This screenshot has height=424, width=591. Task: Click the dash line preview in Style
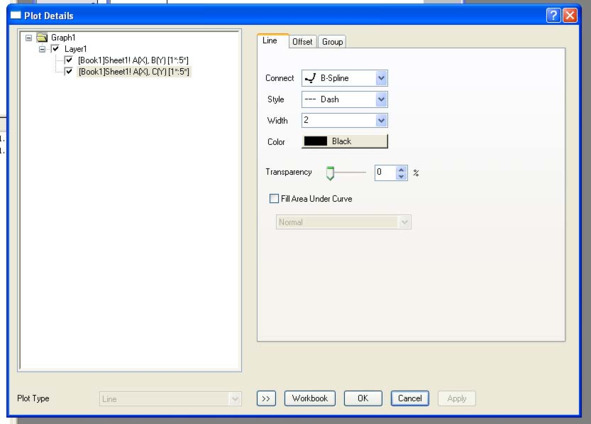[x=310, y=99]
